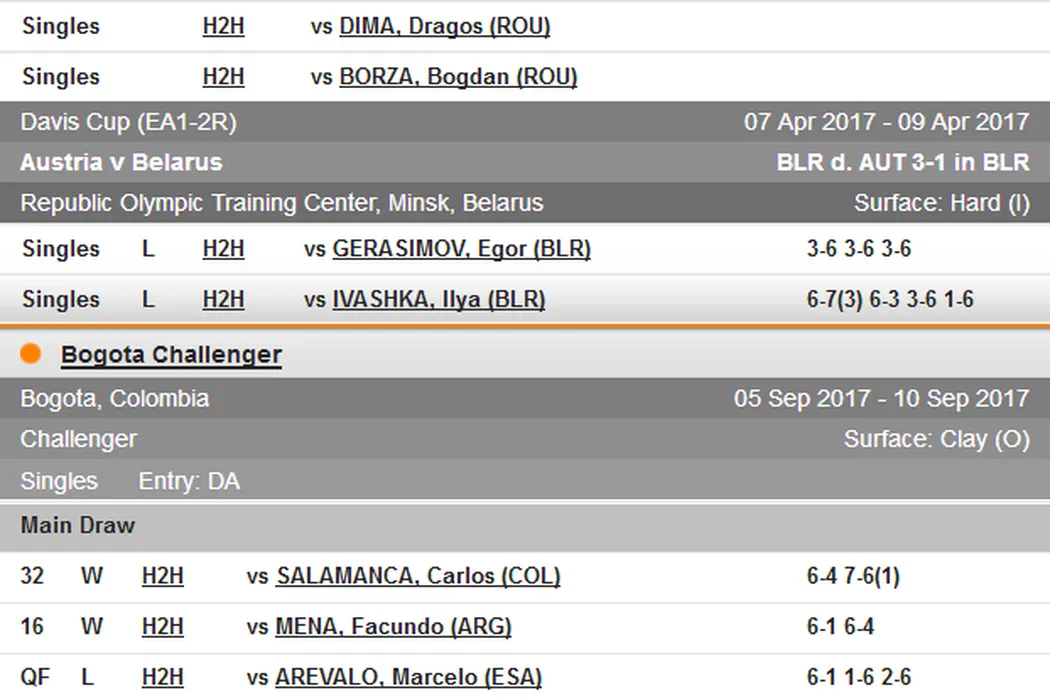View H2H against Carlos Salamanca
The width and height of the screenshot is (1050, 700).
tap(163, 576)
